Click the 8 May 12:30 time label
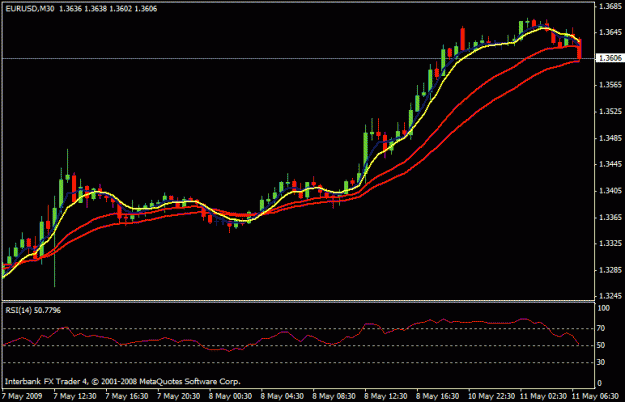 click(386, 396)
